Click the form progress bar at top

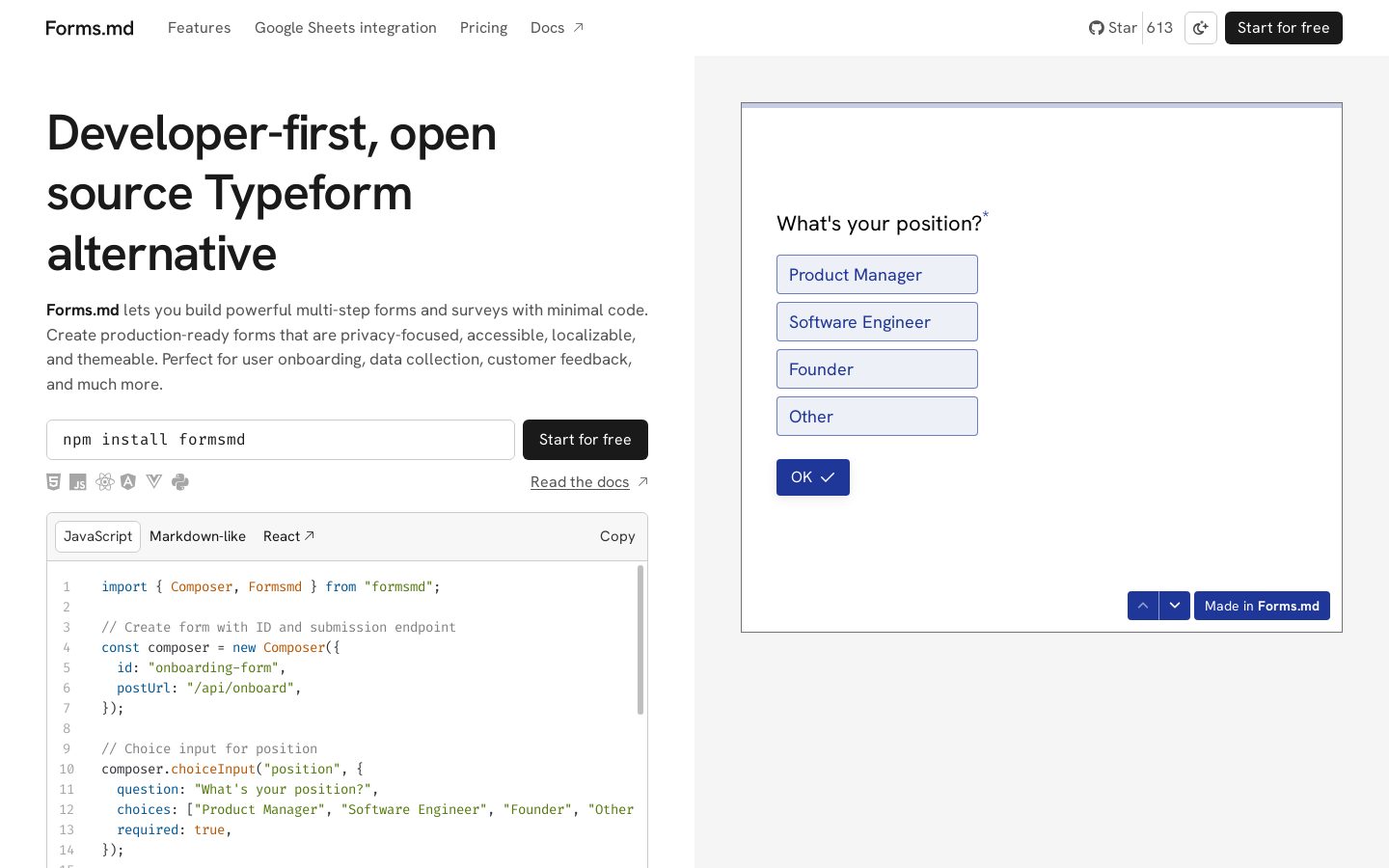click(1042, 105)
